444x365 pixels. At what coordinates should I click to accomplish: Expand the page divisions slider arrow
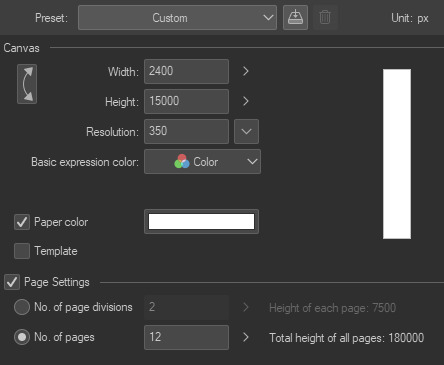[246, 307]
